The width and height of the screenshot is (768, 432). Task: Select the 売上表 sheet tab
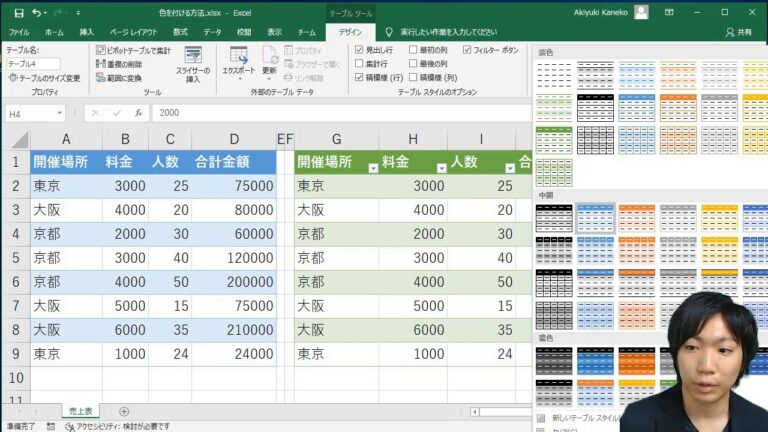click(x=80, y=411)
